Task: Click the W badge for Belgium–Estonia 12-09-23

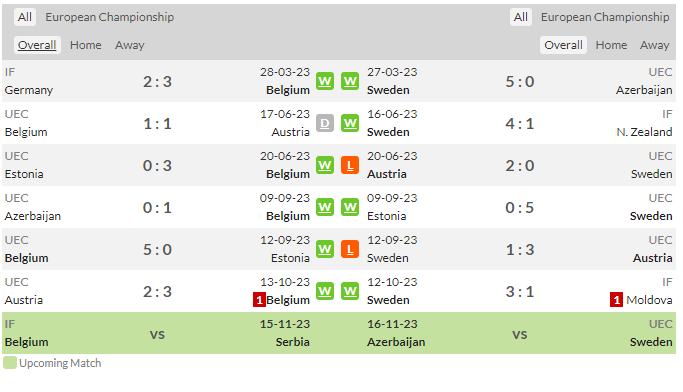Action: tap(325, 250)
